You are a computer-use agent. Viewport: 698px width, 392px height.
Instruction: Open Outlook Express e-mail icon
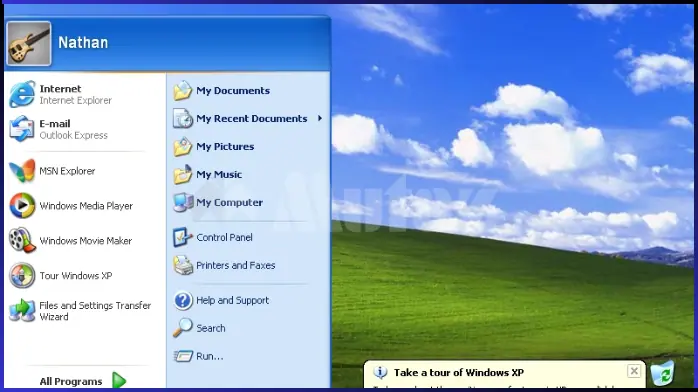[x=22, y=129]
